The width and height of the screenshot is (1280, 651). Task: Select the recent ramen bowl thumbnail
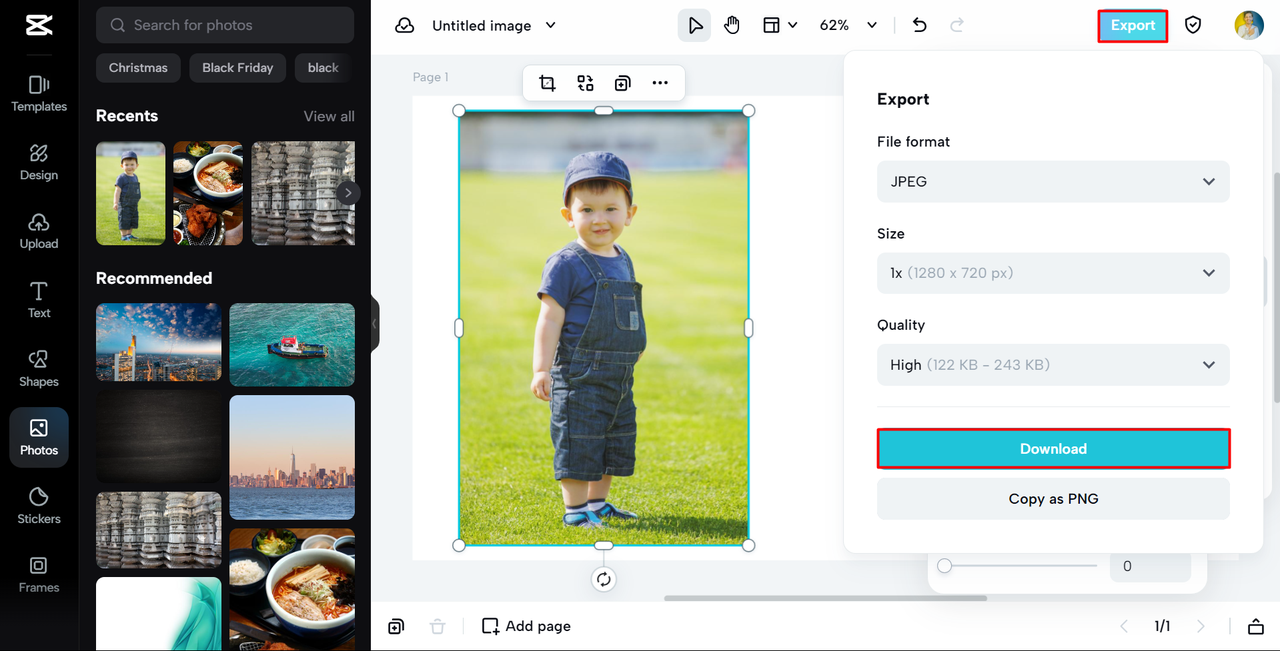[208, 193]
